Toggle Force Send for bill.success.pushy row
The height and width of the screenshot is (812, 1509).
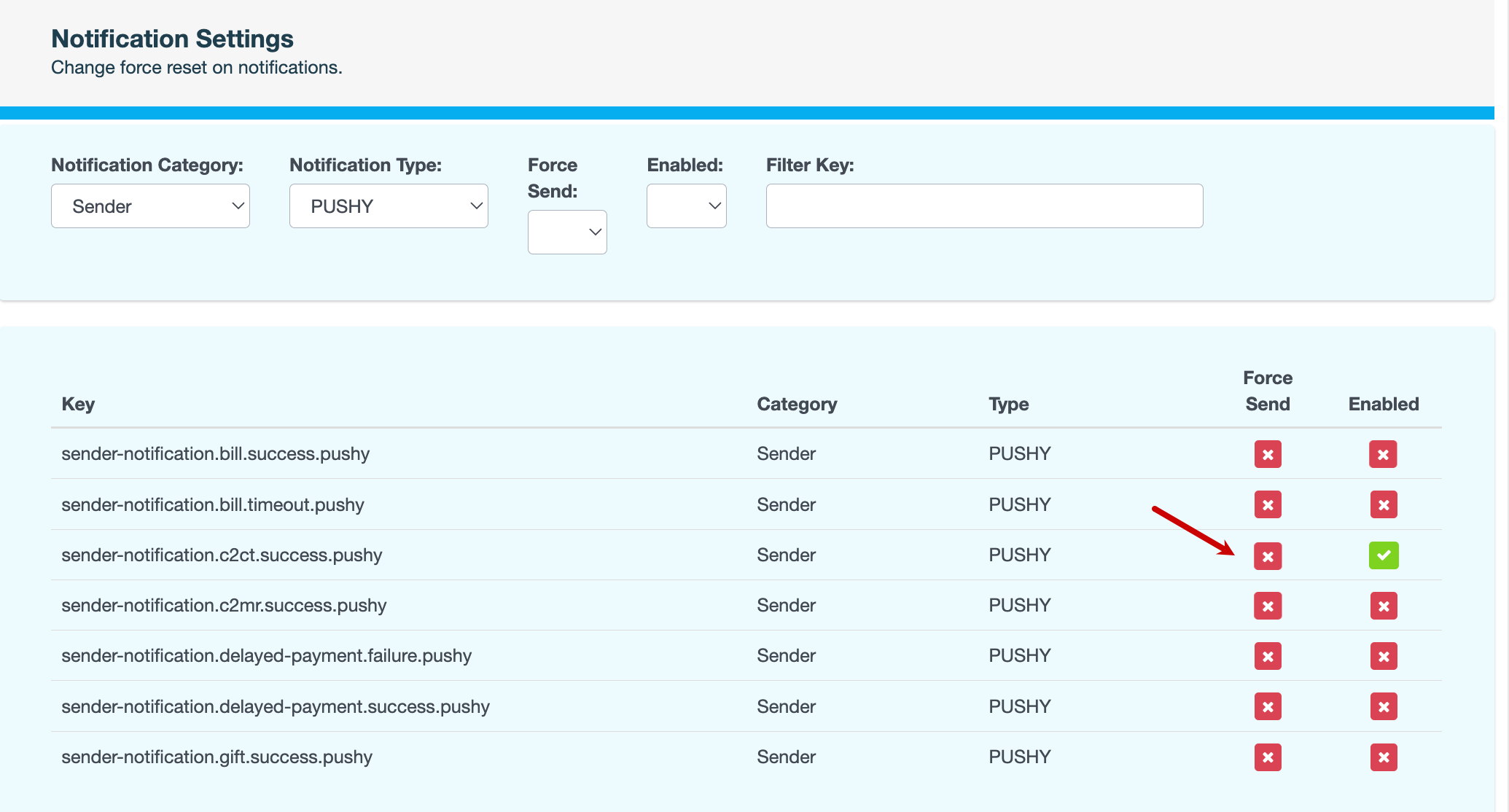coord(1268,454)
